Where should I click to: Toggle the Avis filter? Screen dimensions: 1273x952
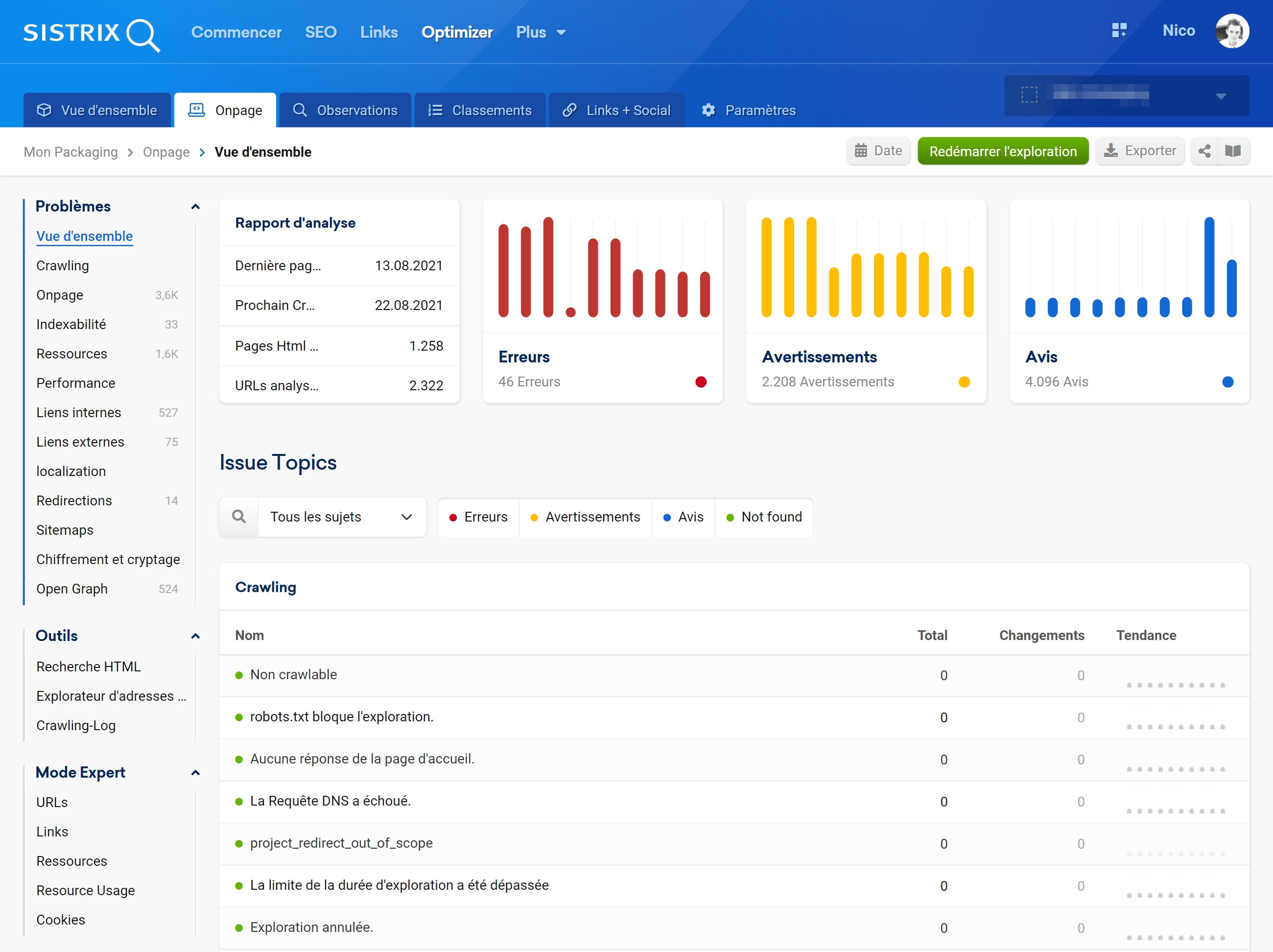683,517
